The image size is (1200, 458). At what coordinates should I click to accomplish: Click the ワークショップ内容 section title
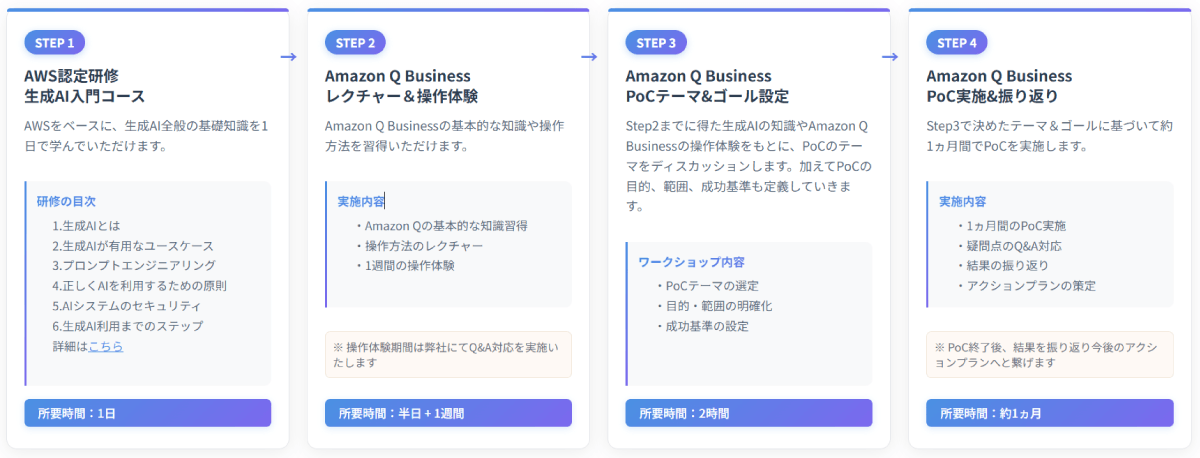click(x=691, y=262)
